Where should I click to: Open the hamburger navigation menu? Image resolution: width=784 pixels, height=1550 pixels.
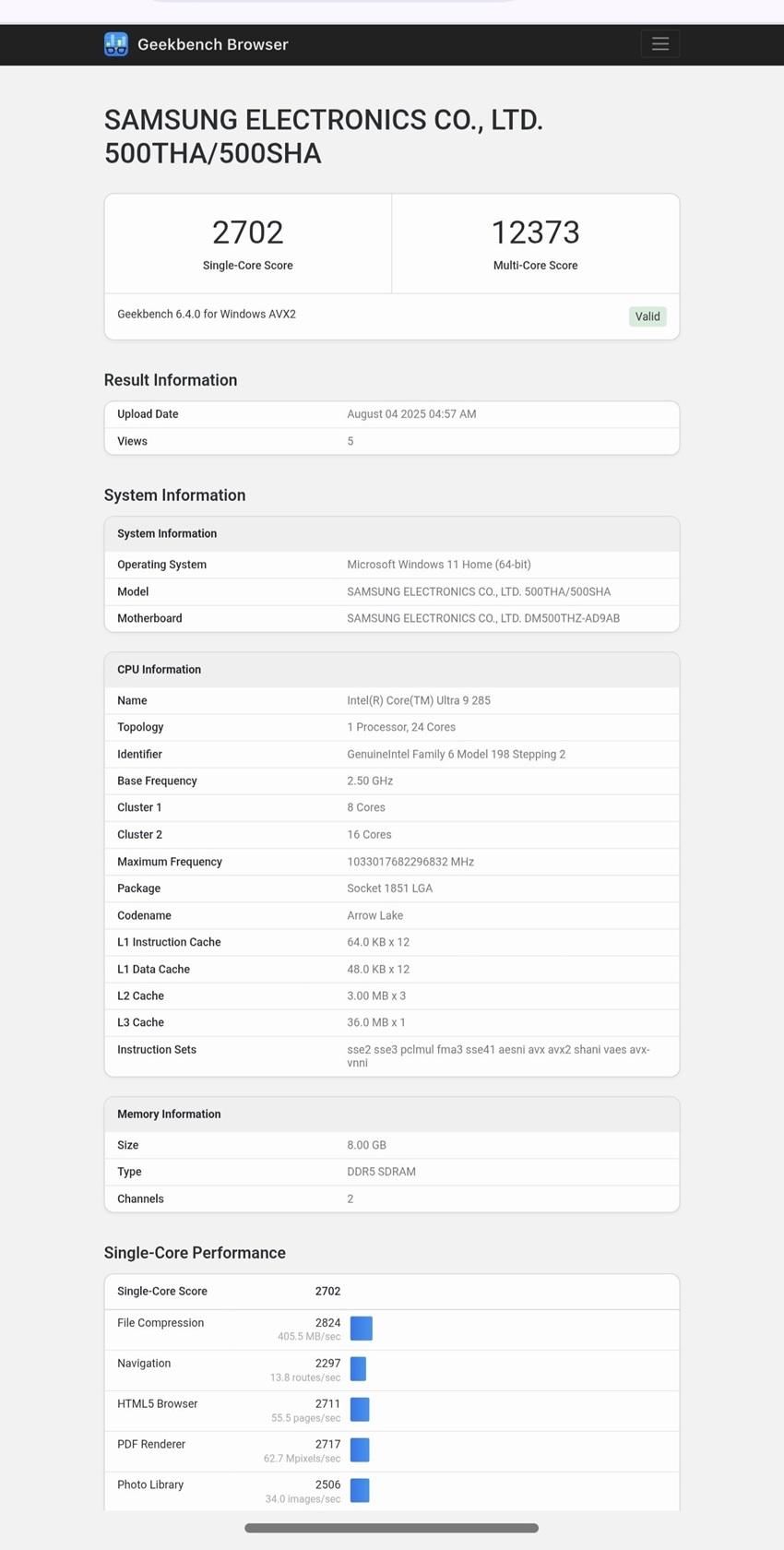point(659,44)
